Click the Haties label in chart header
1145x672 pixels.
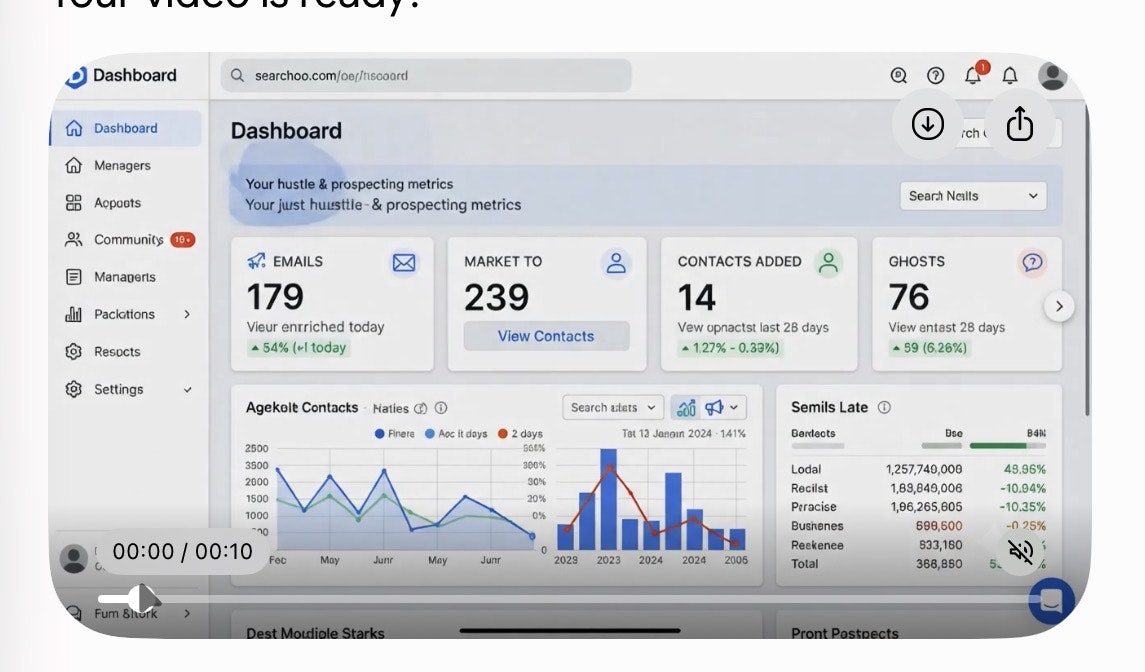[391, 408]
